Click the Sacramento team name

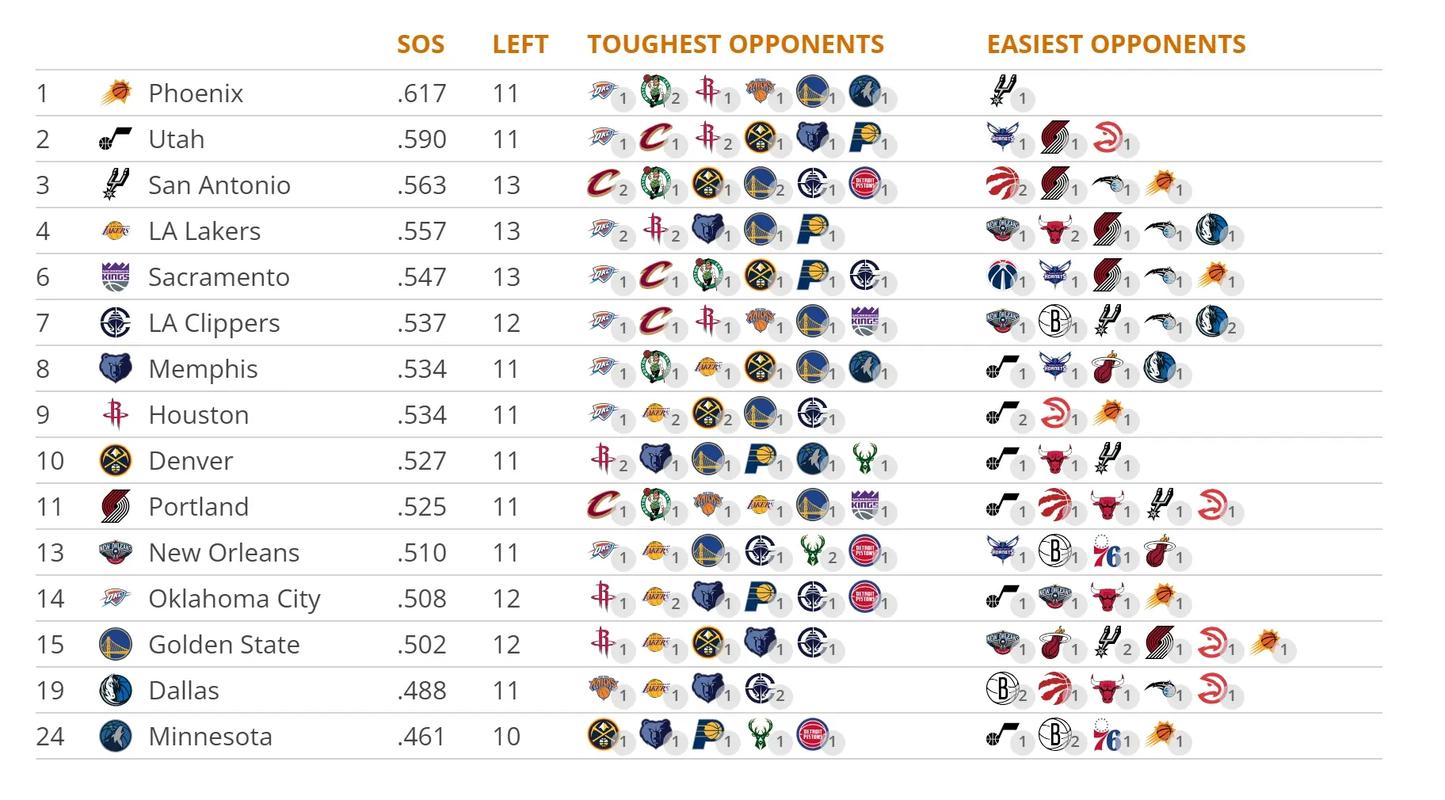[x=218, y=277]
